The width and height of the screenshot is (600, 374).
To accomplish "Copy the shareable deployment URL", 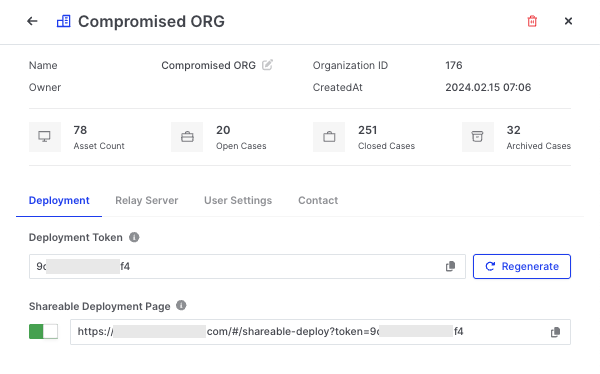I will point(555,332).
